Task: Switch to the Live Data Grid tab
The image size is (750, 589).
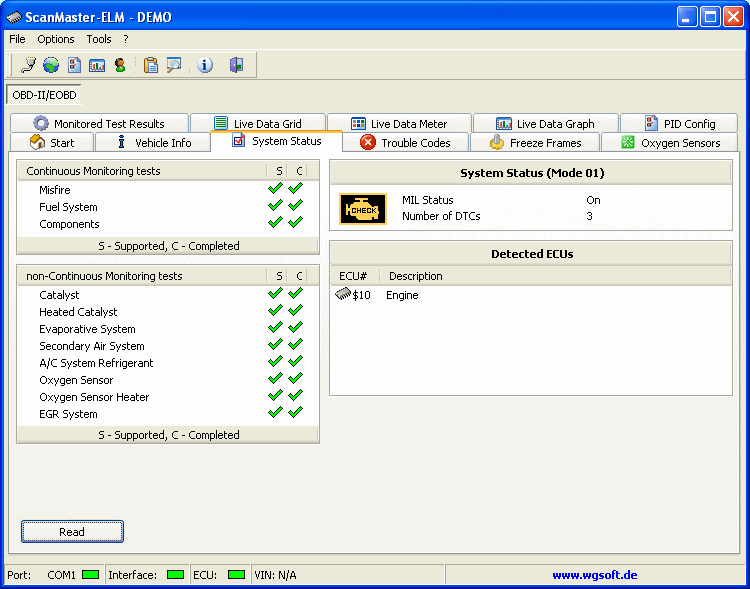Action: coord(258,123)
